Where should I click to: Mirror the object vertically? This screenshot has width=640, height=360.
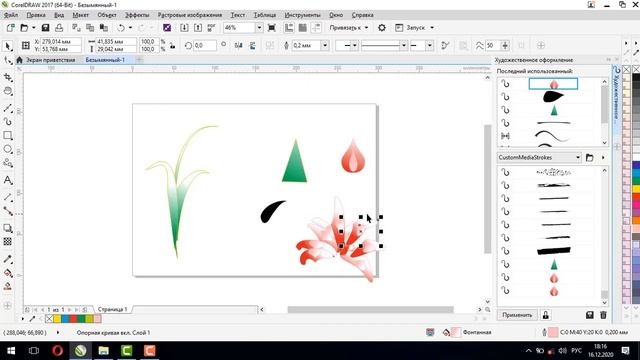pyautogui.click(x=252, y=45)
